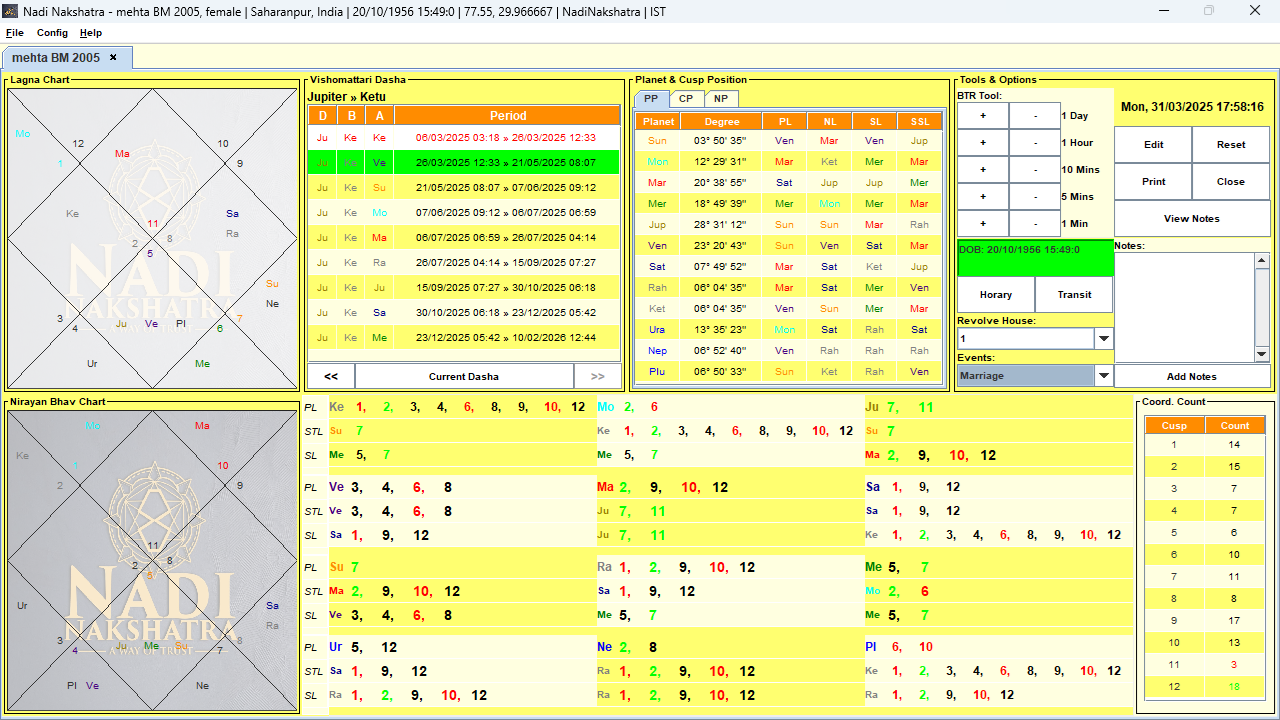The height and width of the screenshot is (720, 1280).
Task: Click the Jupiter » Ketu dasha heading
Action: click(x=346, y=97)
